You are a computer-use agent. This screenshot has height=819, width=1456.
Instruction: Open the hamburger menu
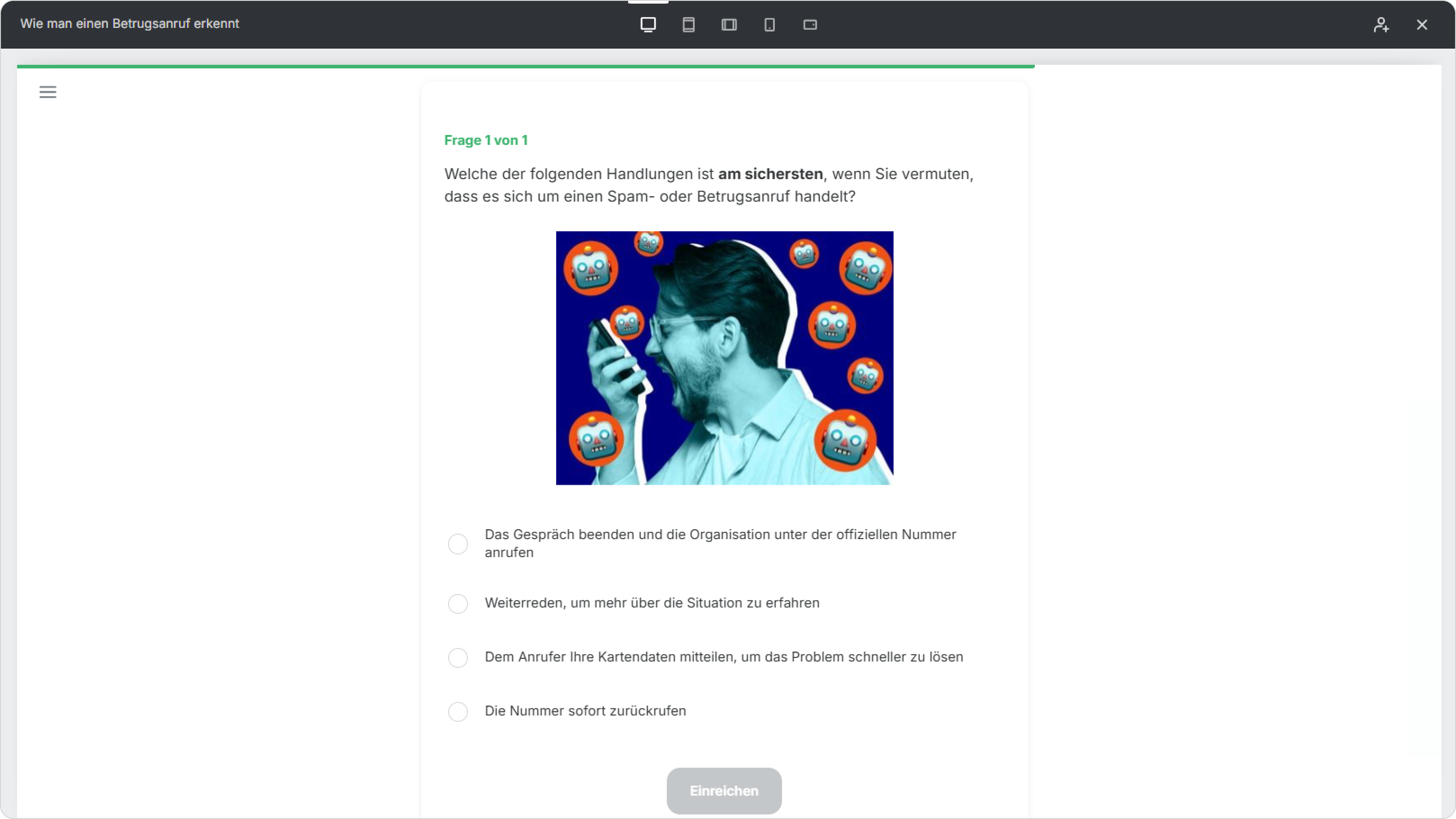pos(48,91)
